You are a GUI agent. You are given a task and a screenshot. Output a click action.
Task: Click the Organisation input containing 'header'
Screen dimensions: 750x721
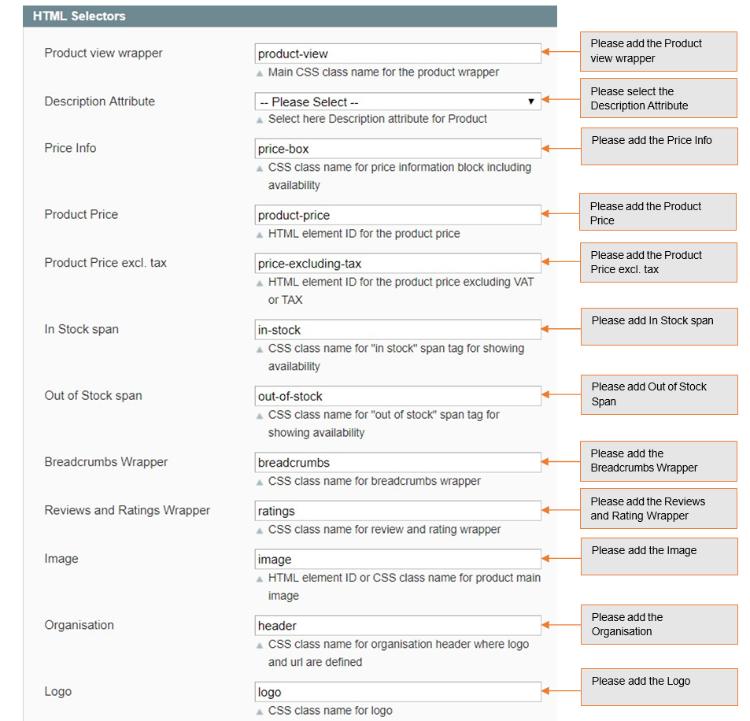[x=397, y=625]
